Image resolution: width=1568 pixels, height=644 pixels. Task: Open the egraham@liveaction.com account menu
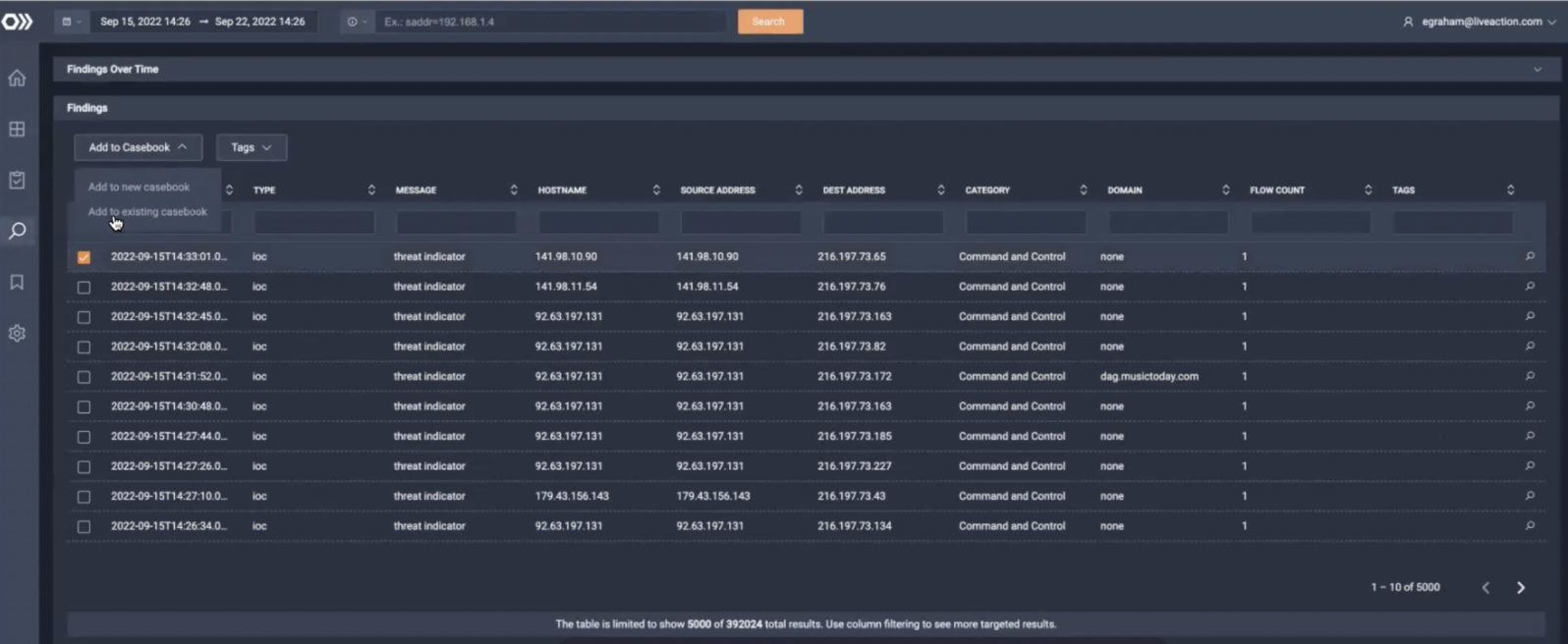(x=1479, y=22)
